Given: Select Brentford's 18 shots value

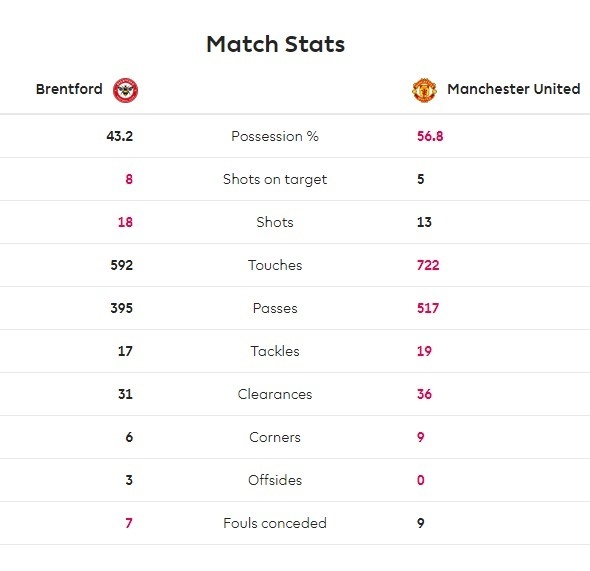Looking at the screenshot, I should tap(125, 222).
